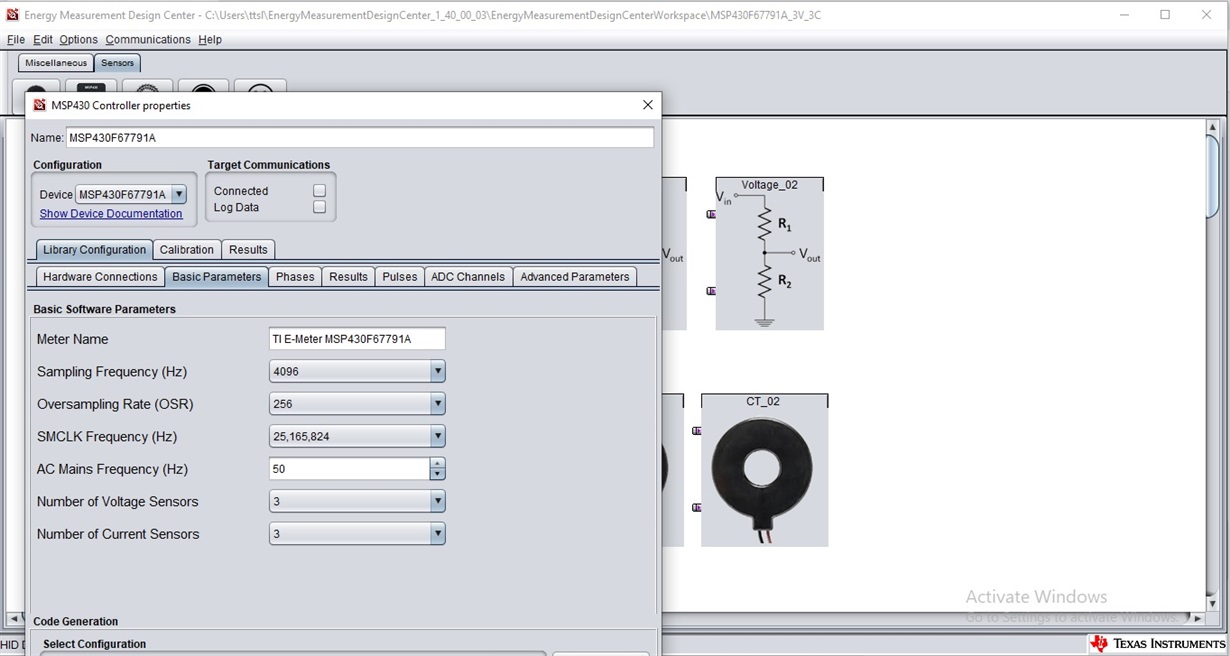Screen dimensions: 1230x656
Task: Open the Phases sub-tab
Action: point(295,277)
